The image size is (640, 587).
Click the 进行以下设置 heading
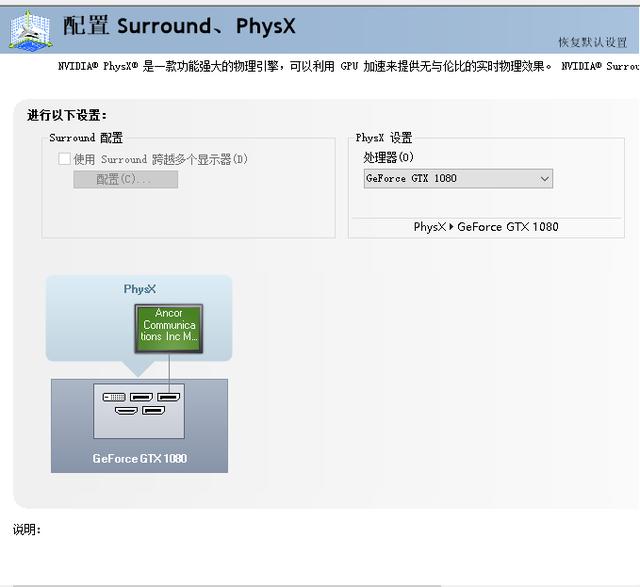[67, 116]
